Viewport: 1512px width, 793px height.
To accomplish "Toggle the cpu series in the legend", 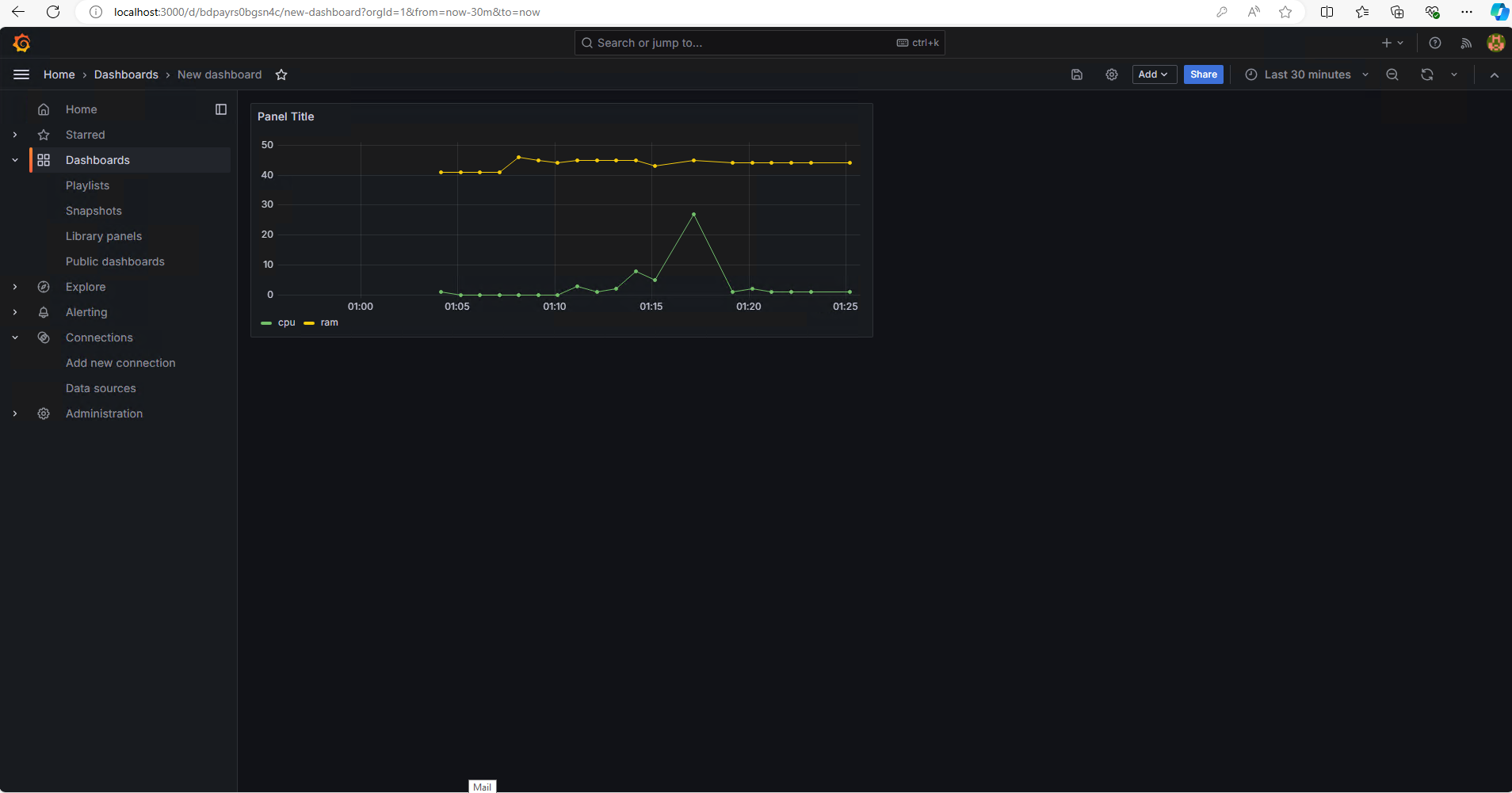I will click(286, 322).
